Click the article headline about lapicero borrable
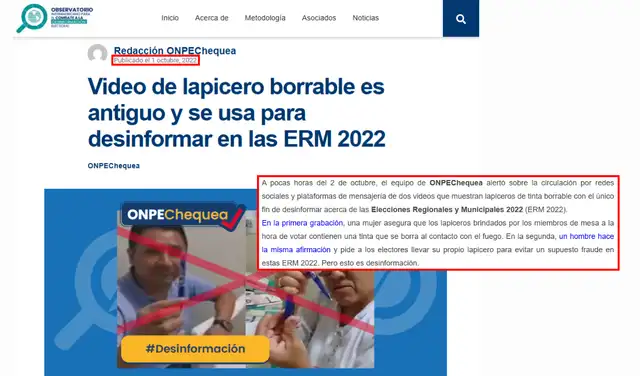 pyautogui.click(x=236, y=112)
